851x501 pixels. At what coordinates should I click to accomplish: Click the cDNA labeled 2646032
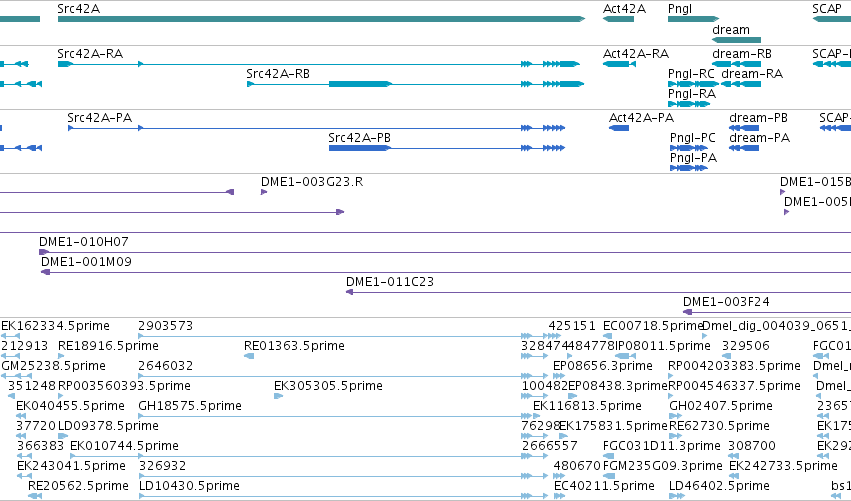[166, 366]
